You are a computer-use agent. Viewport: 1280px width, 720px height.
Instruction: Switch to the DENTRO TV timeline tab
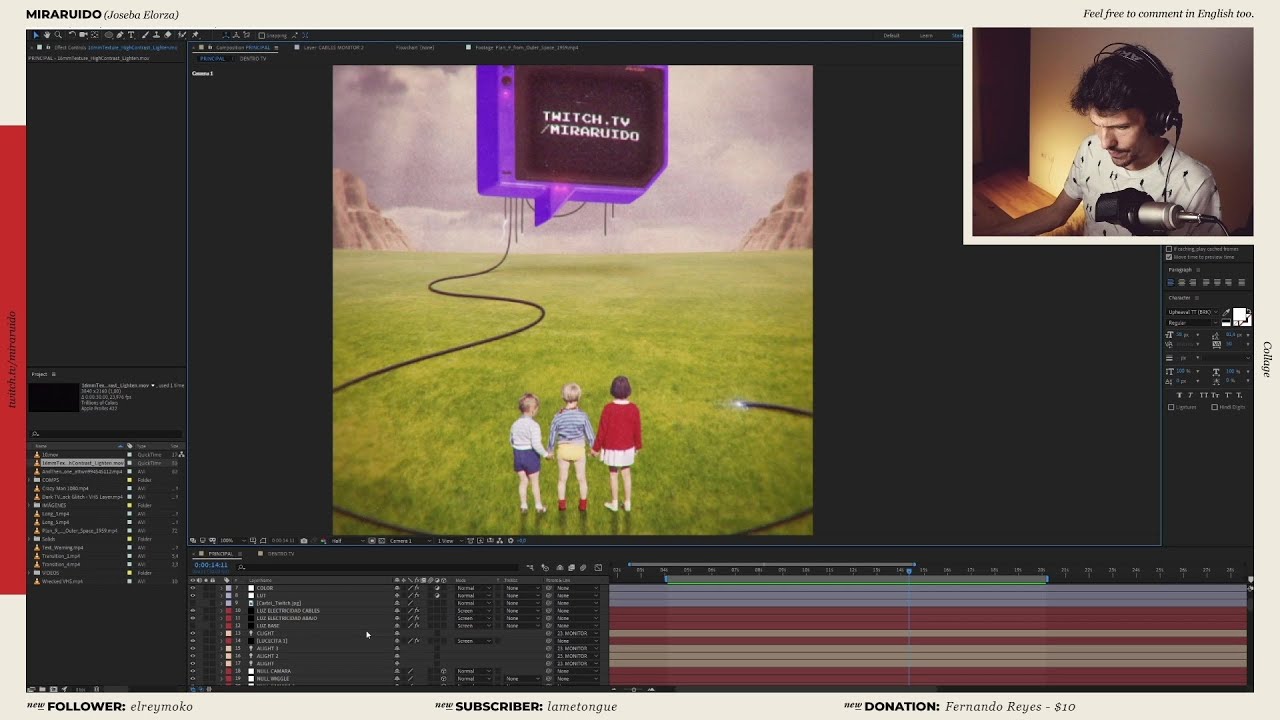(282, 553)
